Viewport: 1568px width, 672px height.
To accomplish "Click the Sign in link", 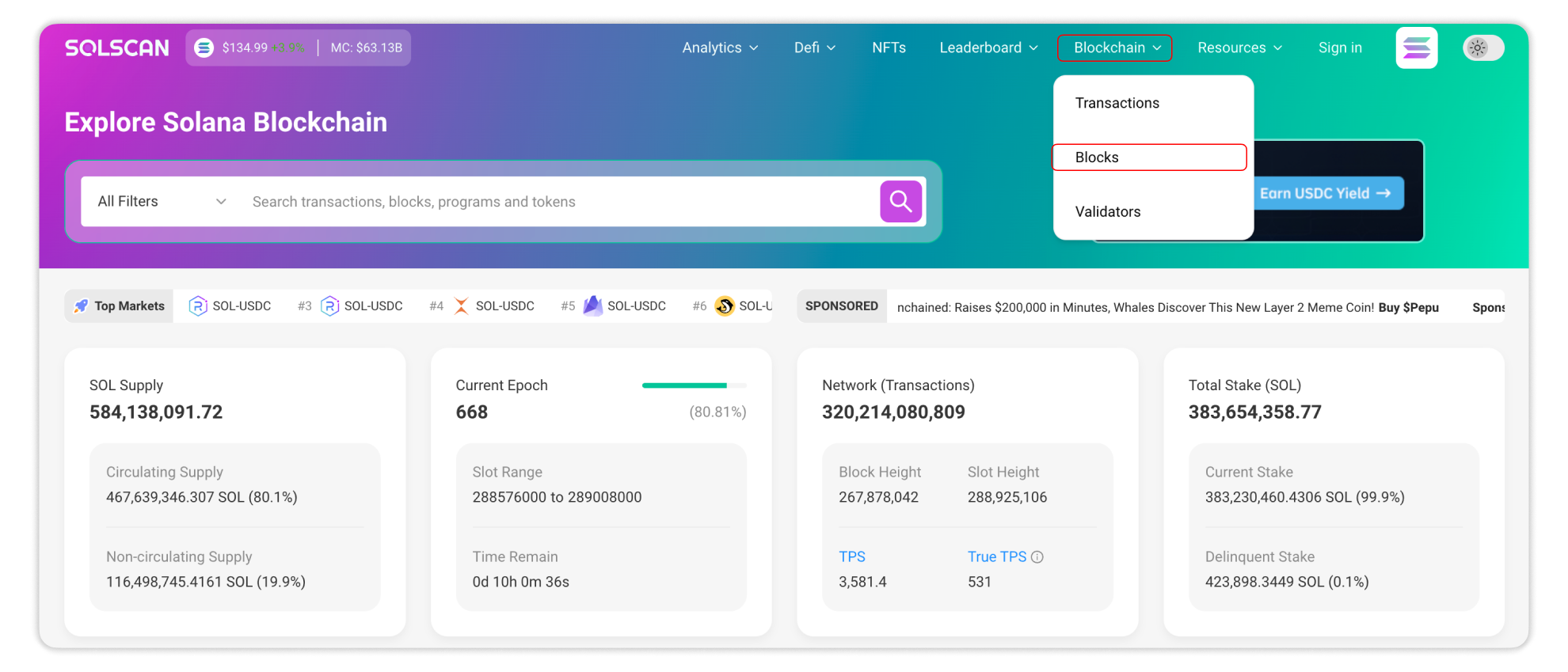I will [x=1340, y=47].
